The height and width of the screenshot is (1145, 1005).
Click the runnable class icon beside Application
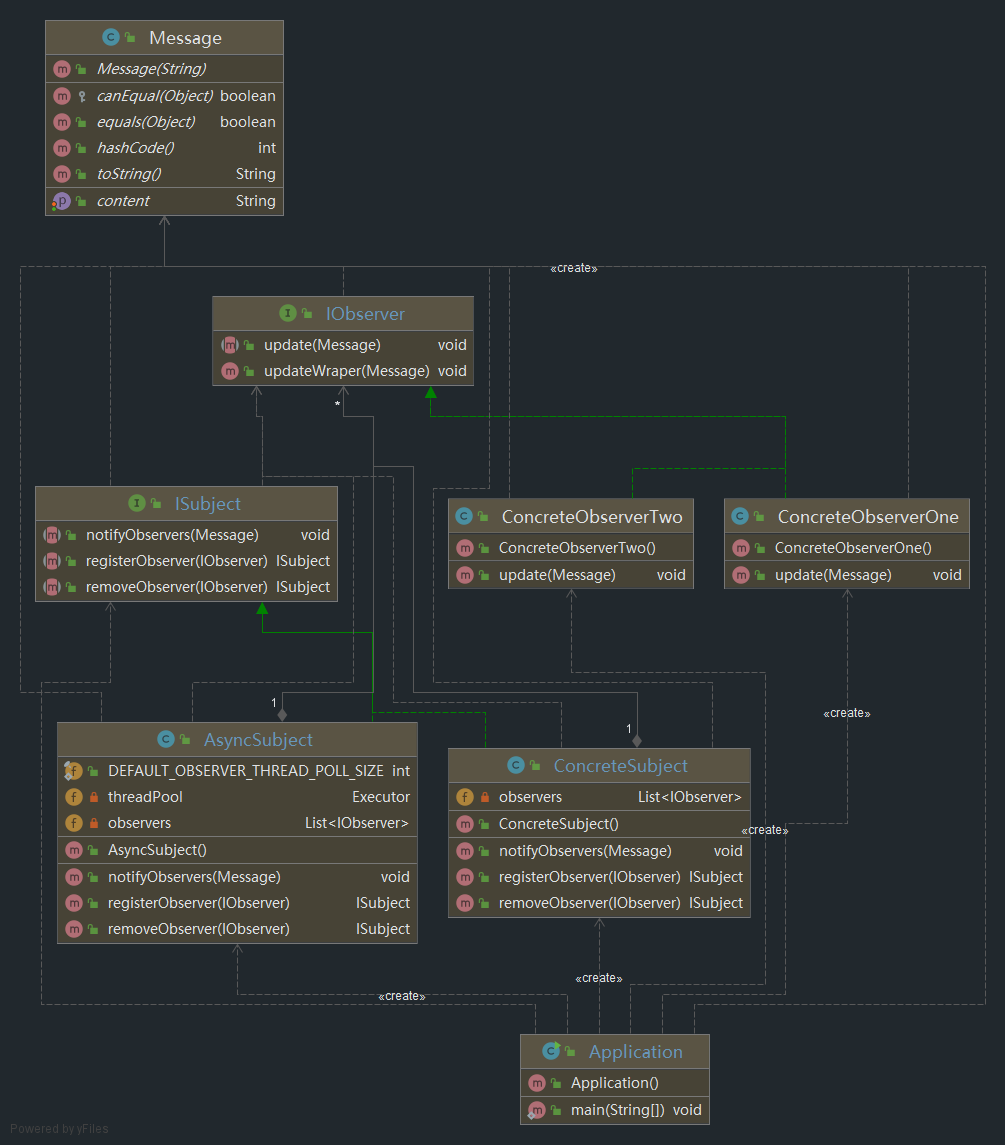[x=550, y=1052]
